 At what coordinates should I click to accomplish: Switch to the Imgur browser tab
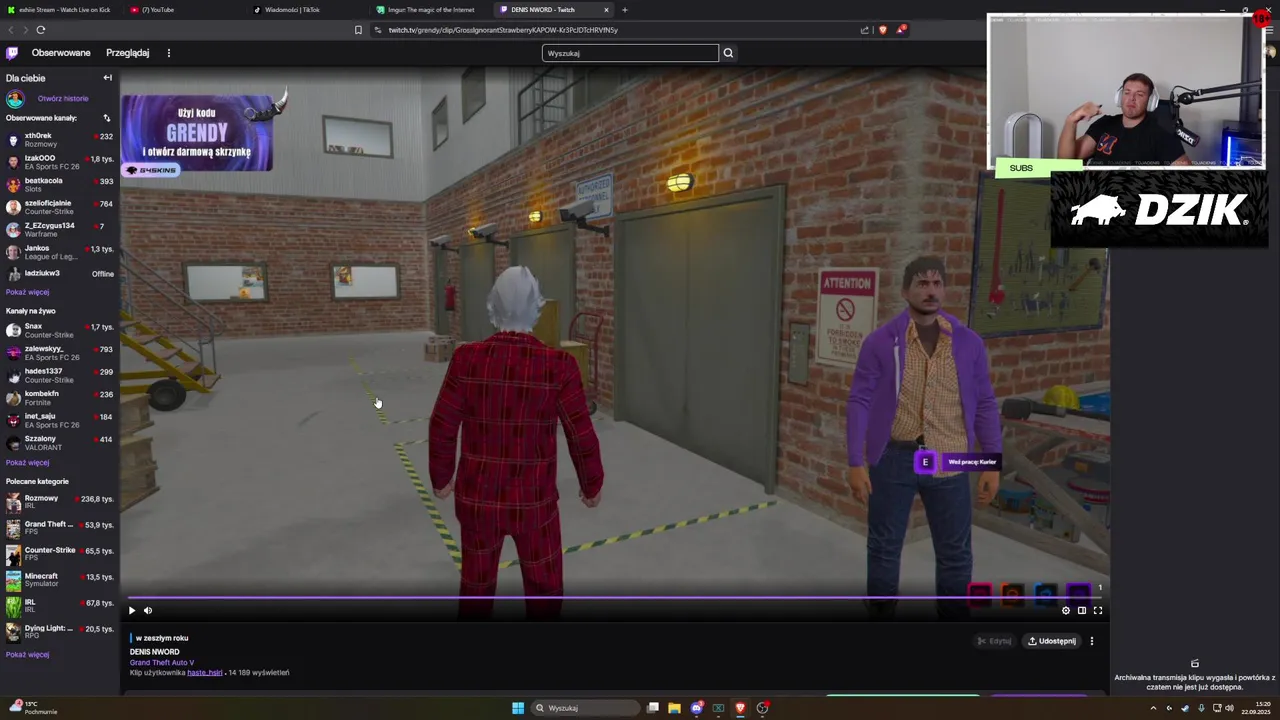click(x=430, y=10)
